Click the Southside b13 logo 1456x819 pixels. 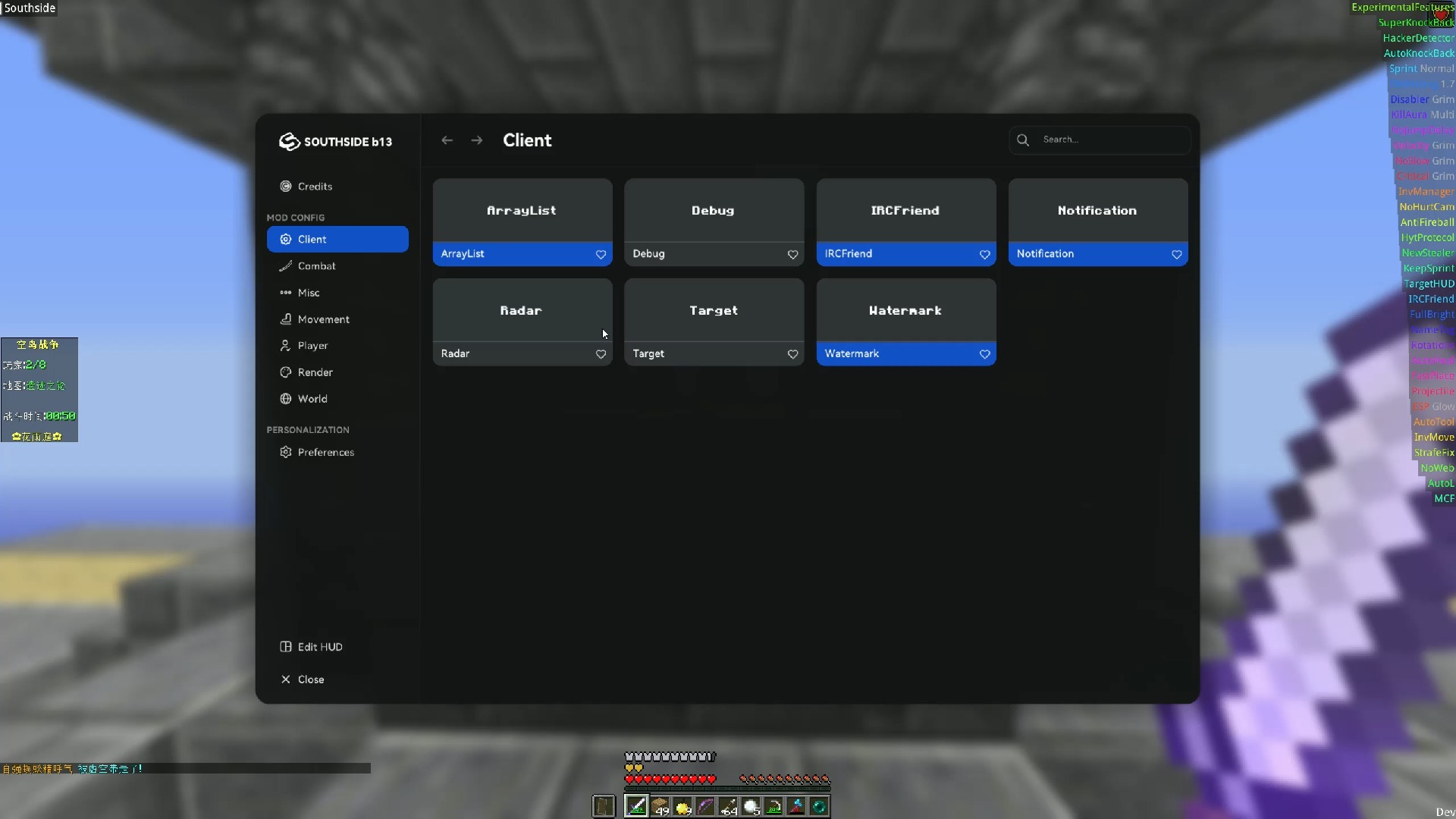point(334,142)
